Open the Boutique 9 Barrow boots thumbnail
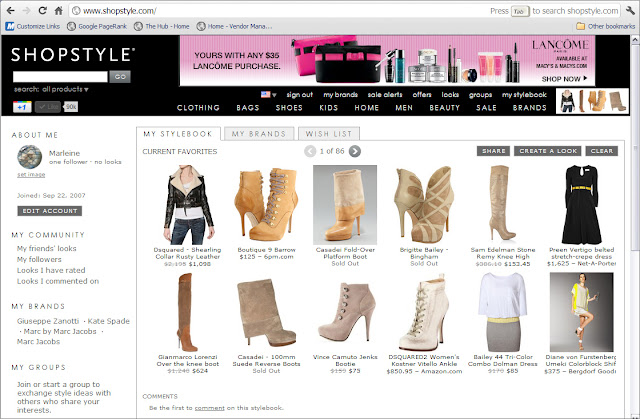 tap(266, 205)
